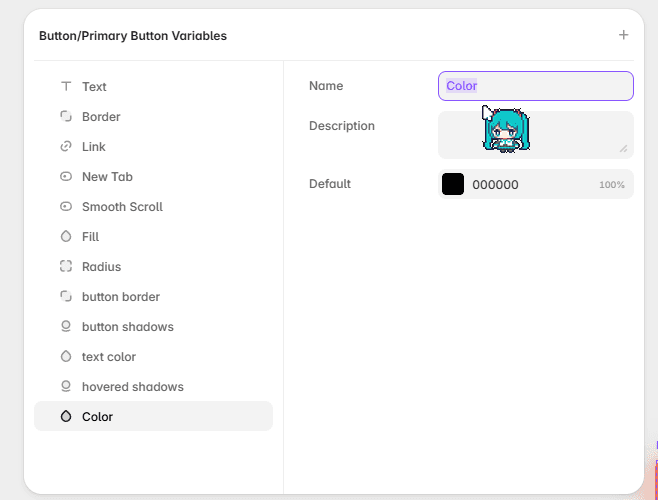Viewport: 658px width, 500px height.
Task: Click the Color variable droplet icon
Action: point(66,416)
